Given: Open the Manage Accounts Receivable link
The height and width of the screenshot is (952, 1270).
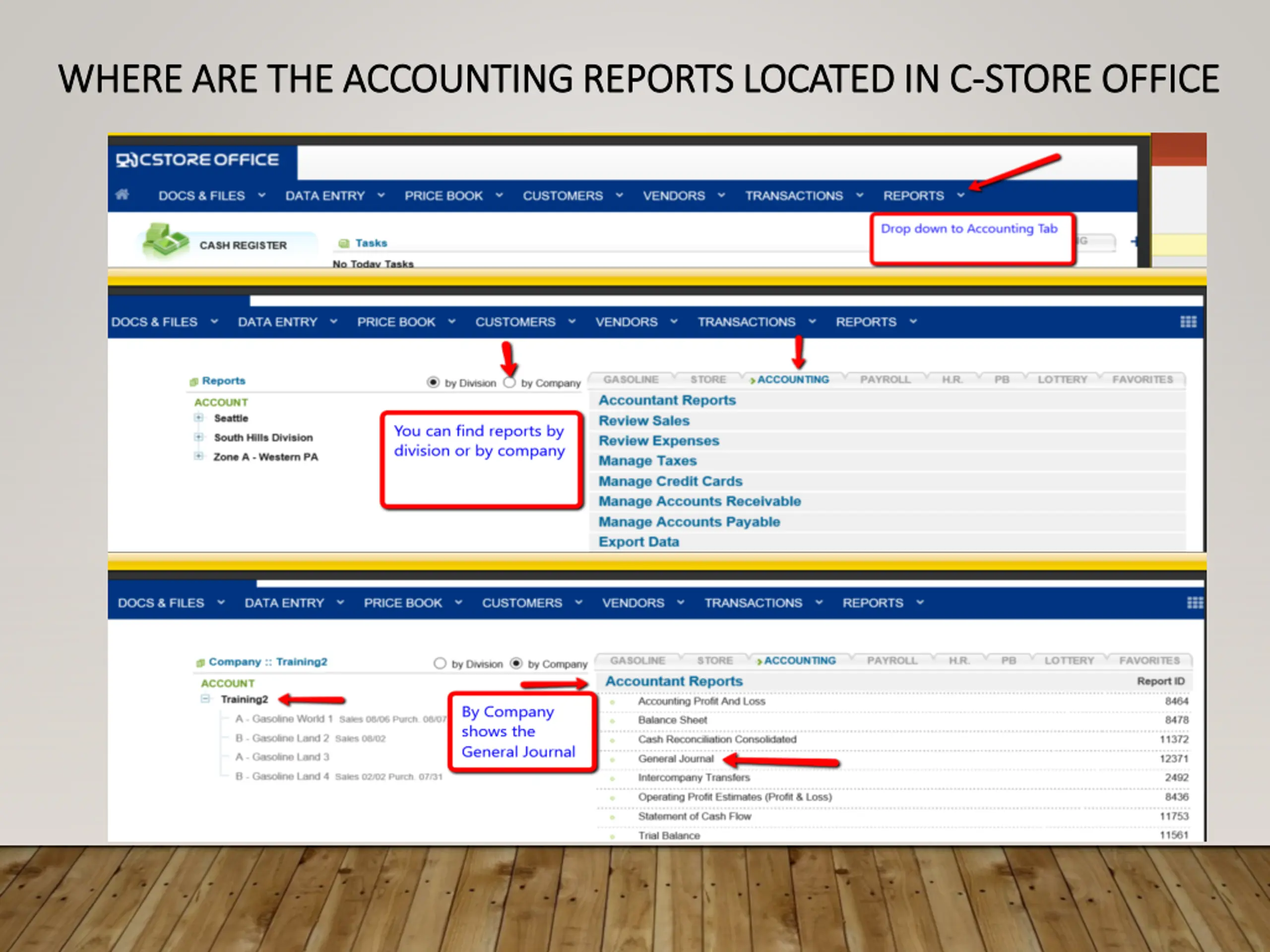Looking at the screenshot, I should 700,502.
